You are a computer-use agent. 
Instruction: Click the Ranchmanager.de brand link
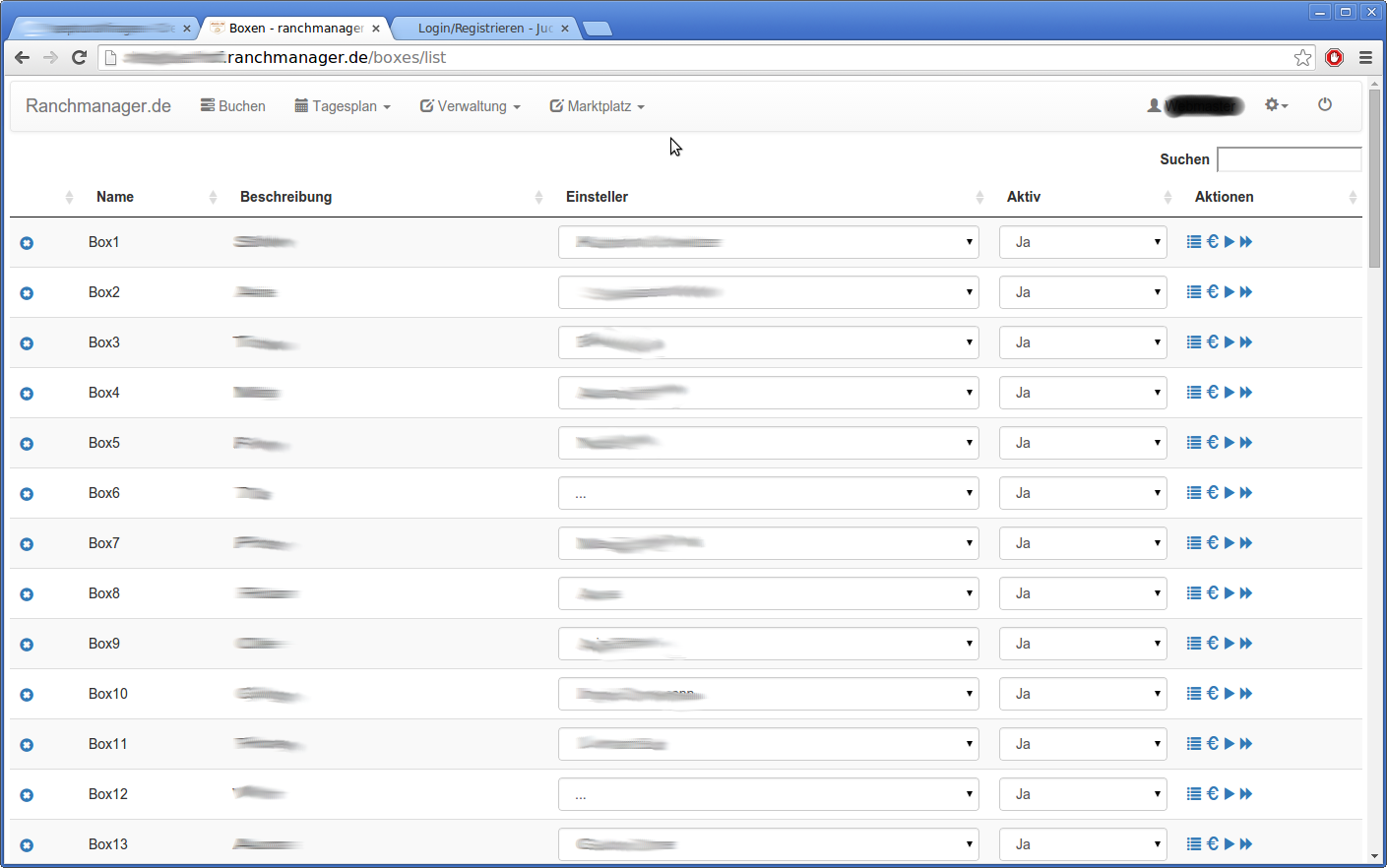point(98,106)
